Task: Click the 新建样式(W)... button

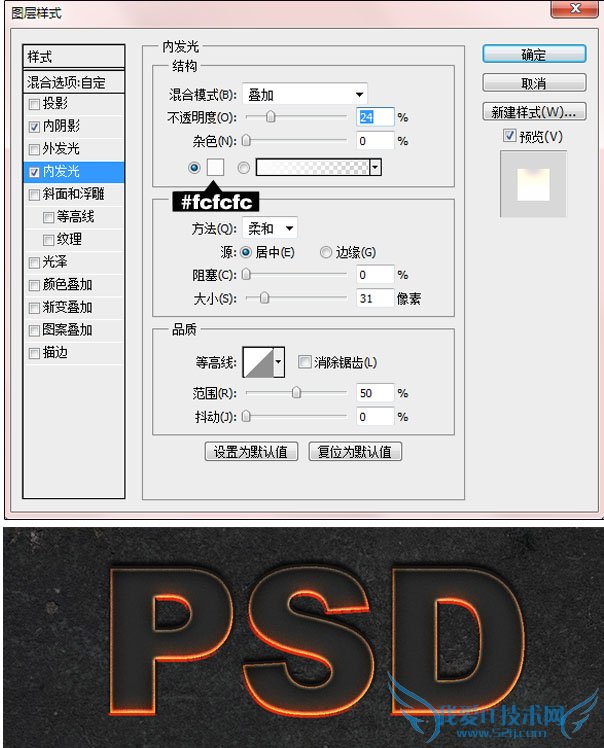Action: tap(534, 112)
